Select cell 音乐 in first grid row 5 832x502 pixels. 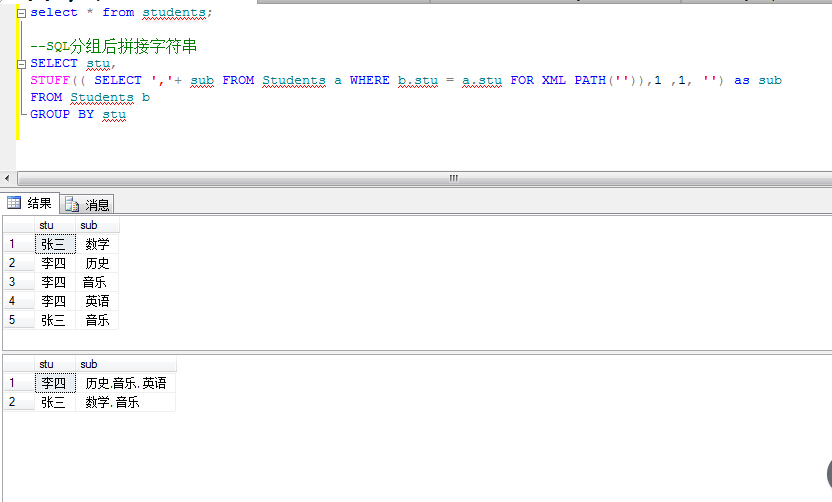[x=97, y=321]
